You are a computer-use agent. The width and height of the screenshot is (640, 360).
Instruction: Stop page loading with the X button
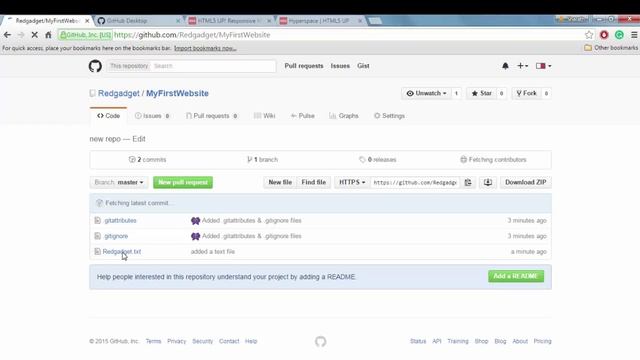coord(35,35)
